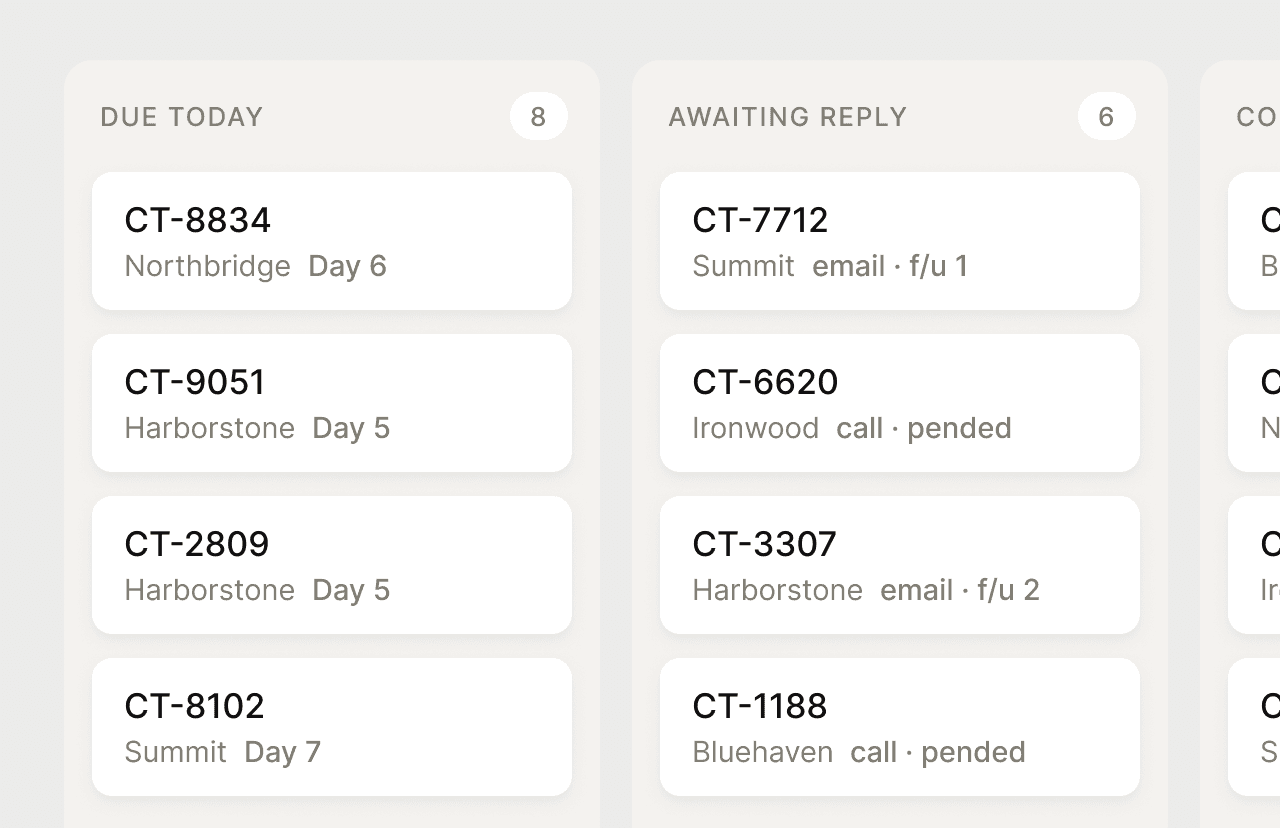The width and height of the screenshot is (1280, 828).
Task: Click the Bluehaven payer name
Action: pyautogui.click(x=763, y=752)
